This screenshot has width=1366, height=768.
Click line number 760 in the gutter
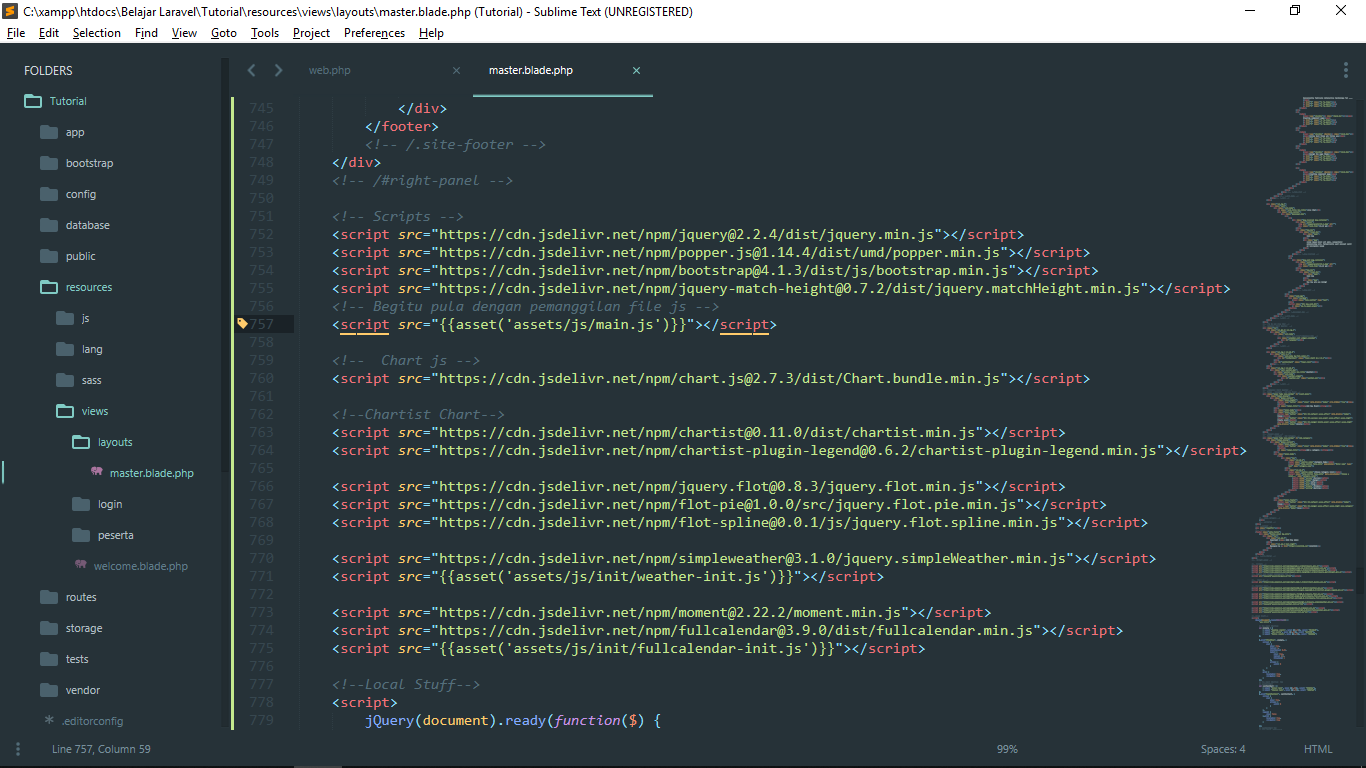click(261, 378)
